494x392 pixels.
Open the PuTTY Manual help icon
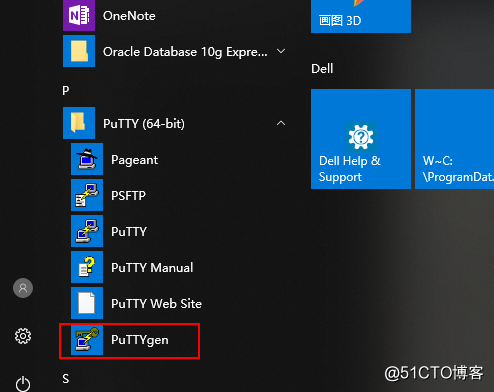pyautogui.click(x=87, y=267)
